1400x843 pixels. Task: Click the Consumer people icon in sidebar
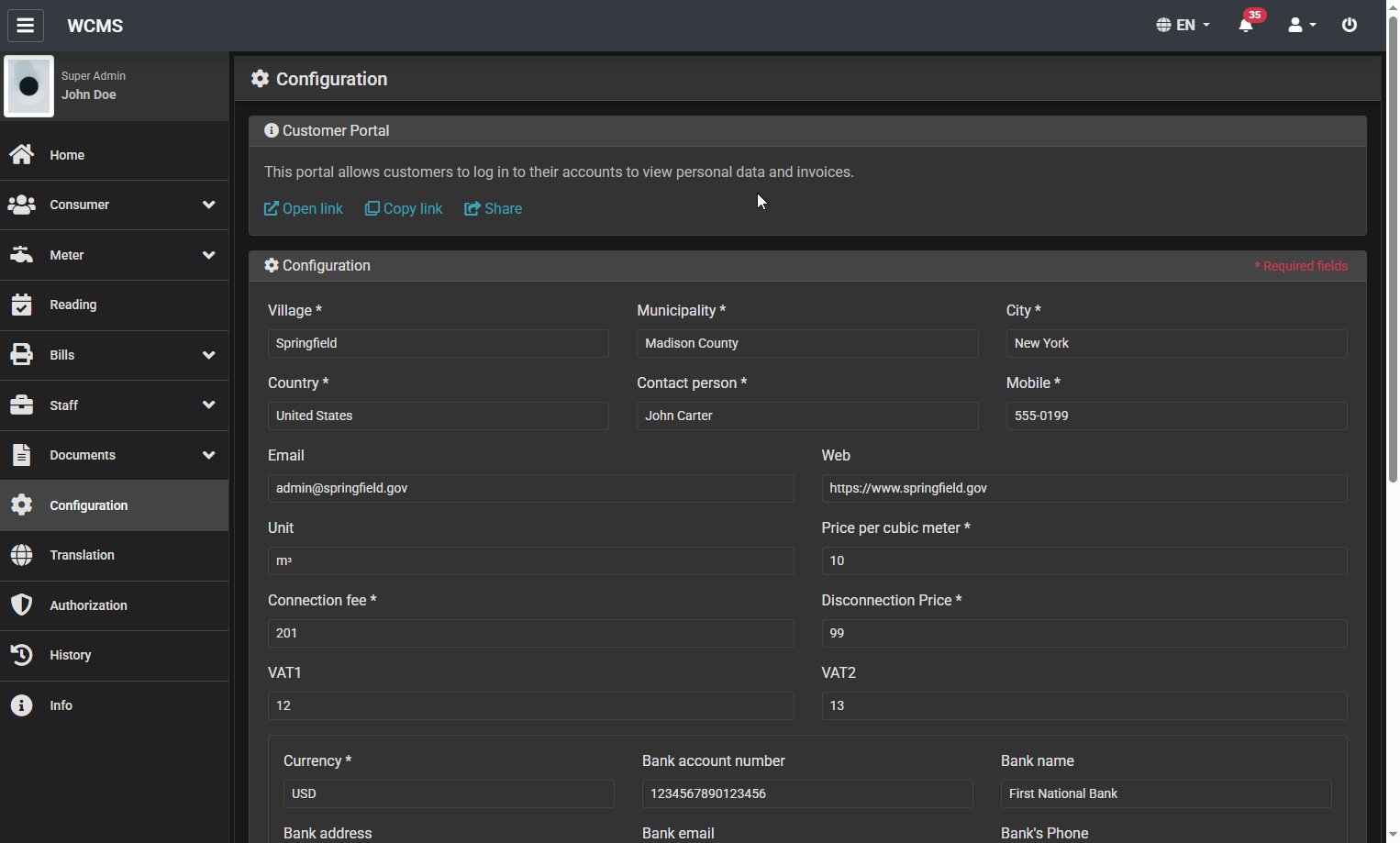pyautogui.click(x=22, y=205)
